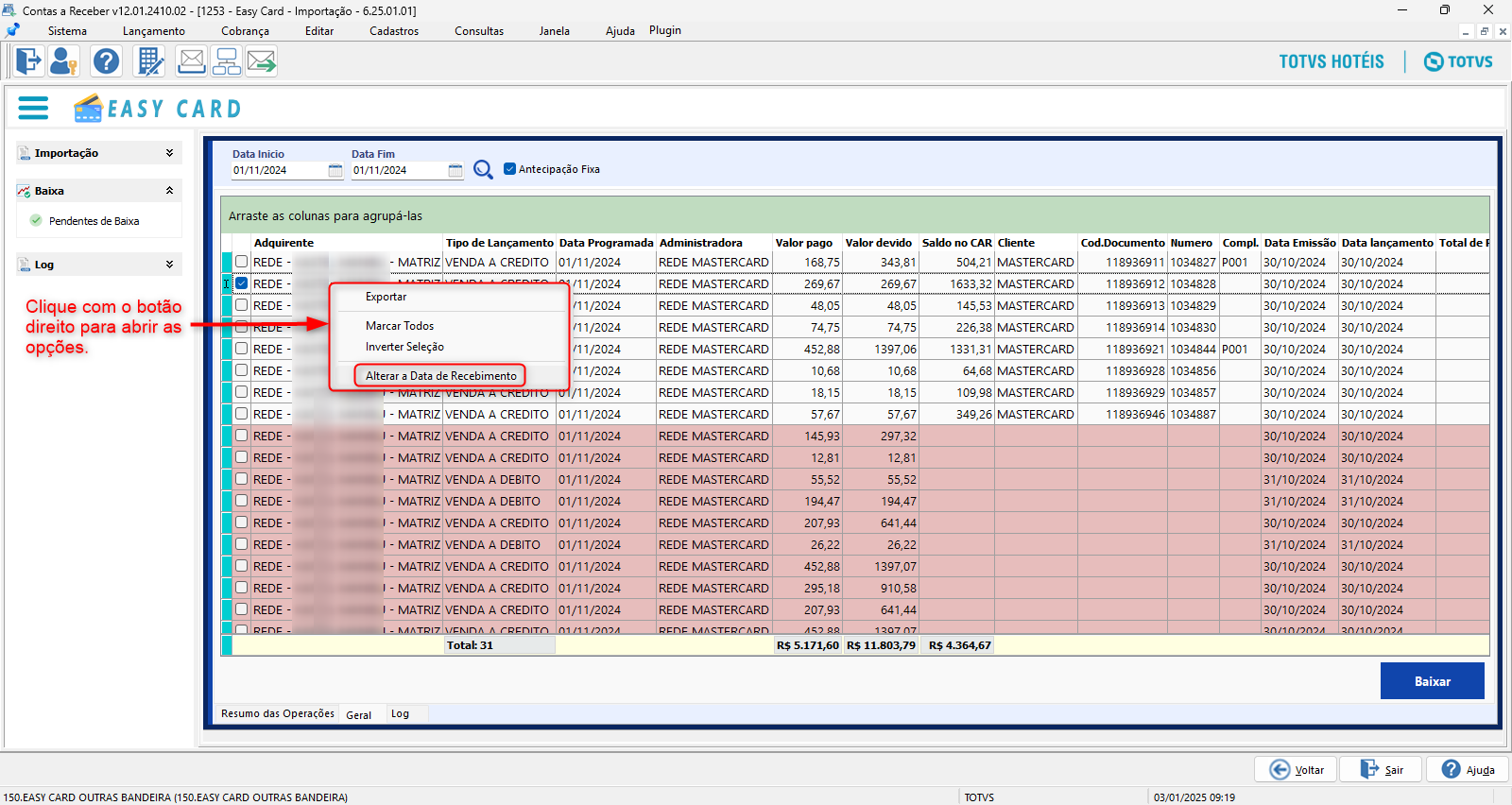Screen dimensions: 1512x805
Task: Select Marcar Todos in context menu
Action: coord(400,326)
